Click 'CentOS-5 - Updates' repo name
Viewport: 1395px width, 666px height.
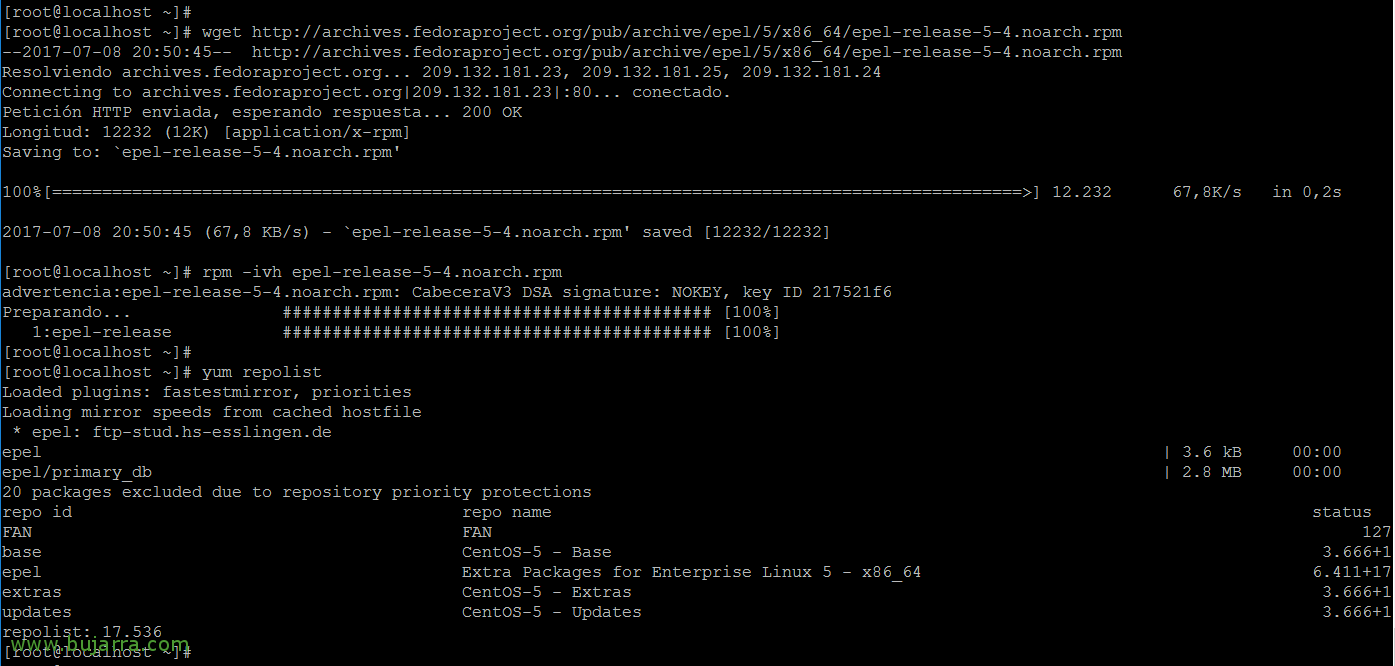point(552,612)
